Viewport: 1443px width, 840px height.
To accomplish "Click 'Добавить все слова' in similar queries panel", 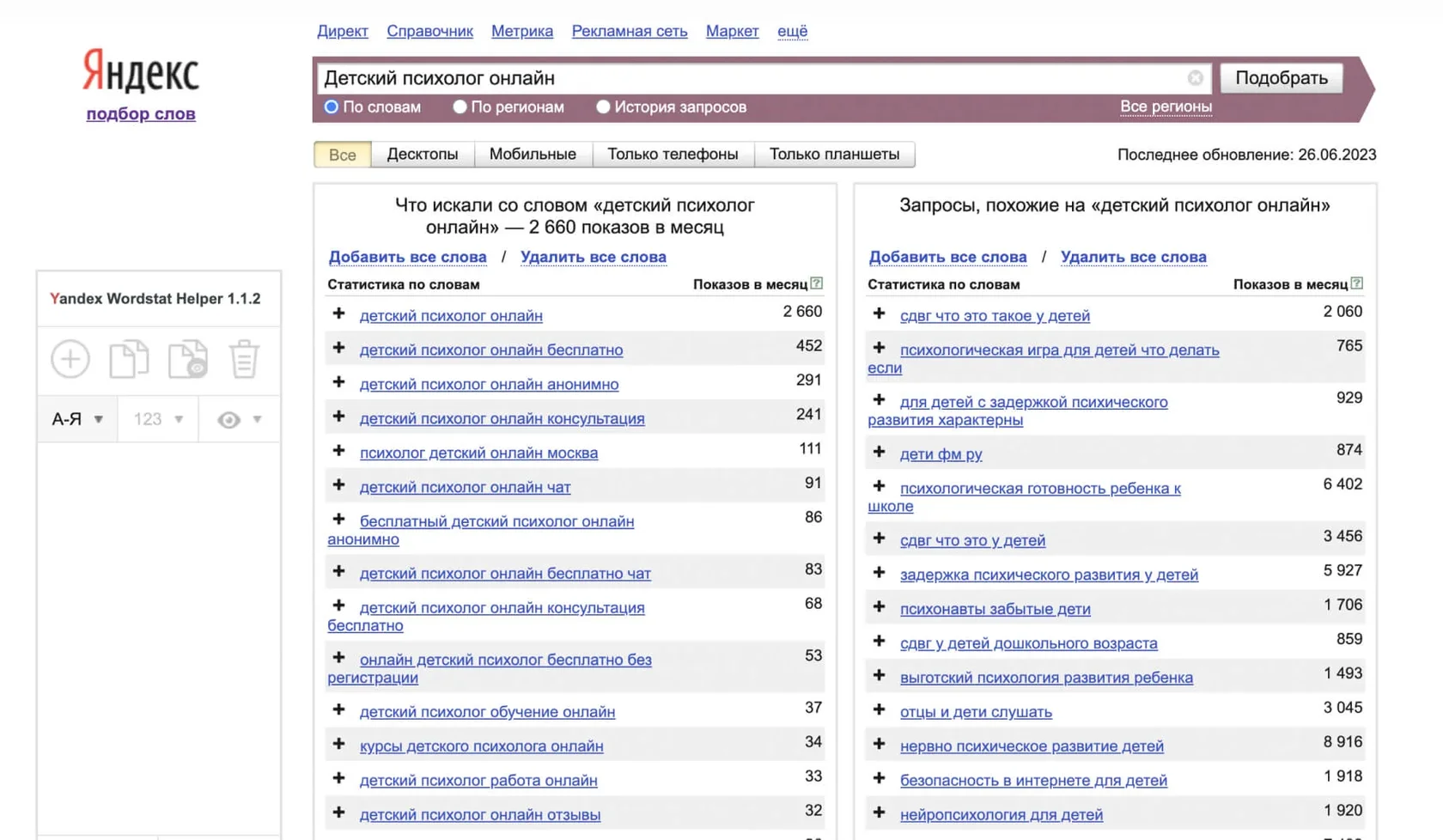I will [947, 257].
